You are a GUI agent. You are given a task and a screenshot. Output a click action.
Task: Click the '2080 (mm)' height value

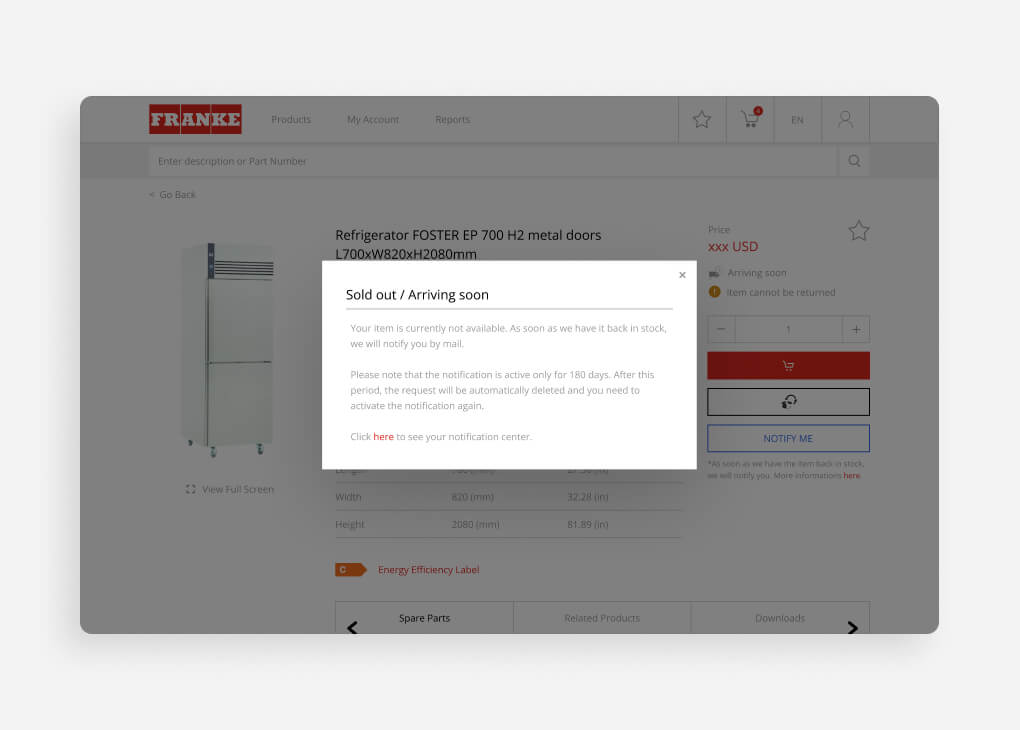[x=476, y=524]
